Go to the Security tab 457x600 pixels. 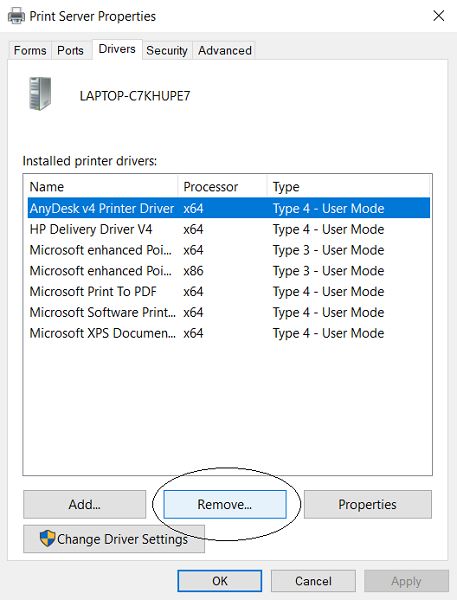pos(167,51)
